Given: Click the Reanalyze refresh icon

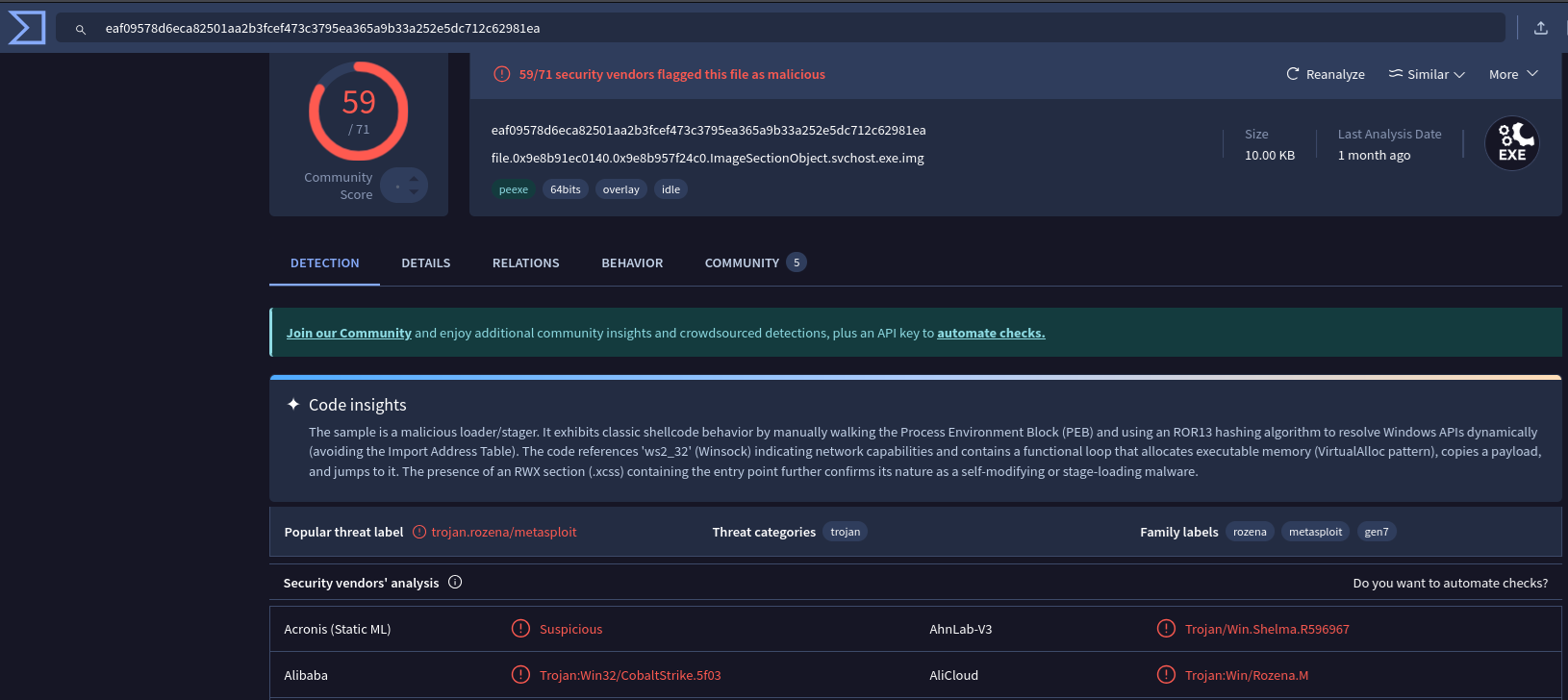Looking at the screenshot, I should coord(1293,74).
